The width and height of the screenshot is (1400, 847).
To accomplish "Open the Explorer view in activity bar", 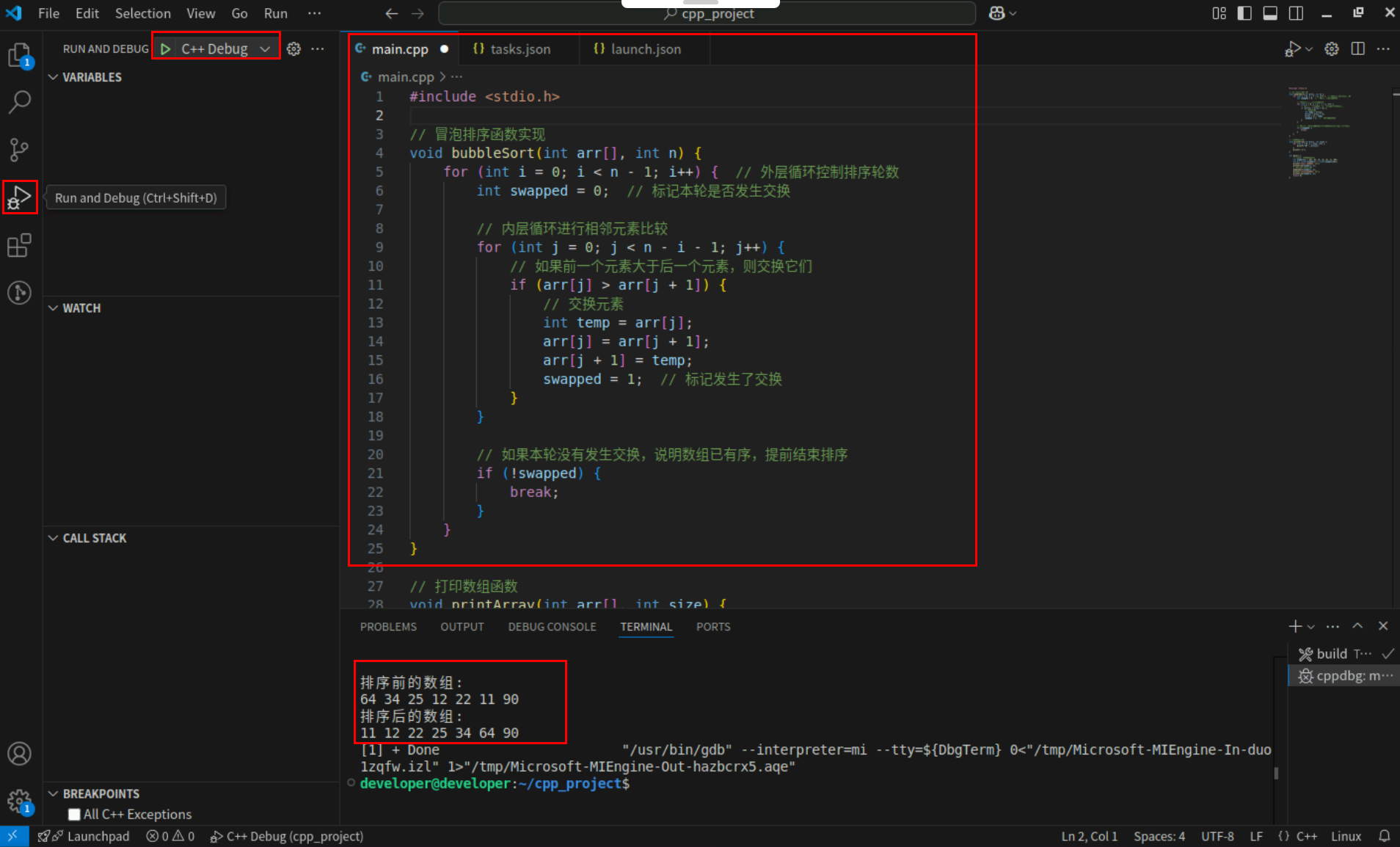I will click(x=20, y=56).
